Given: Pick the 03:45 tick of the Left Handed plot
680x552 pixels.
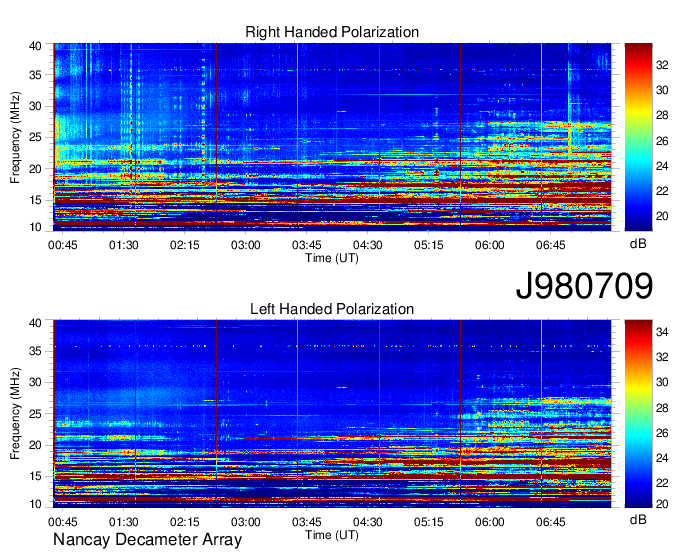Looking at the screenshot, I should click(x=307, y=522).
